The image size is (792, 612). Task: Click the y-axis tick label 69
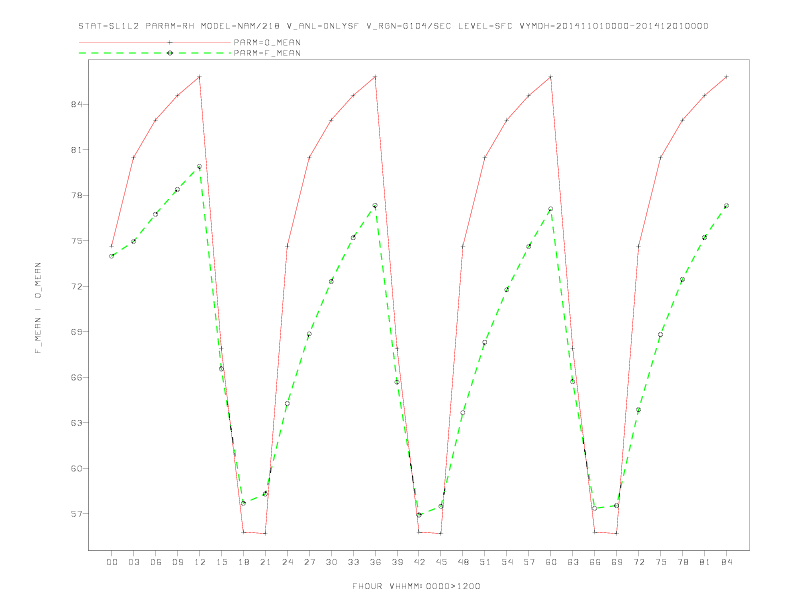(77, 332)
